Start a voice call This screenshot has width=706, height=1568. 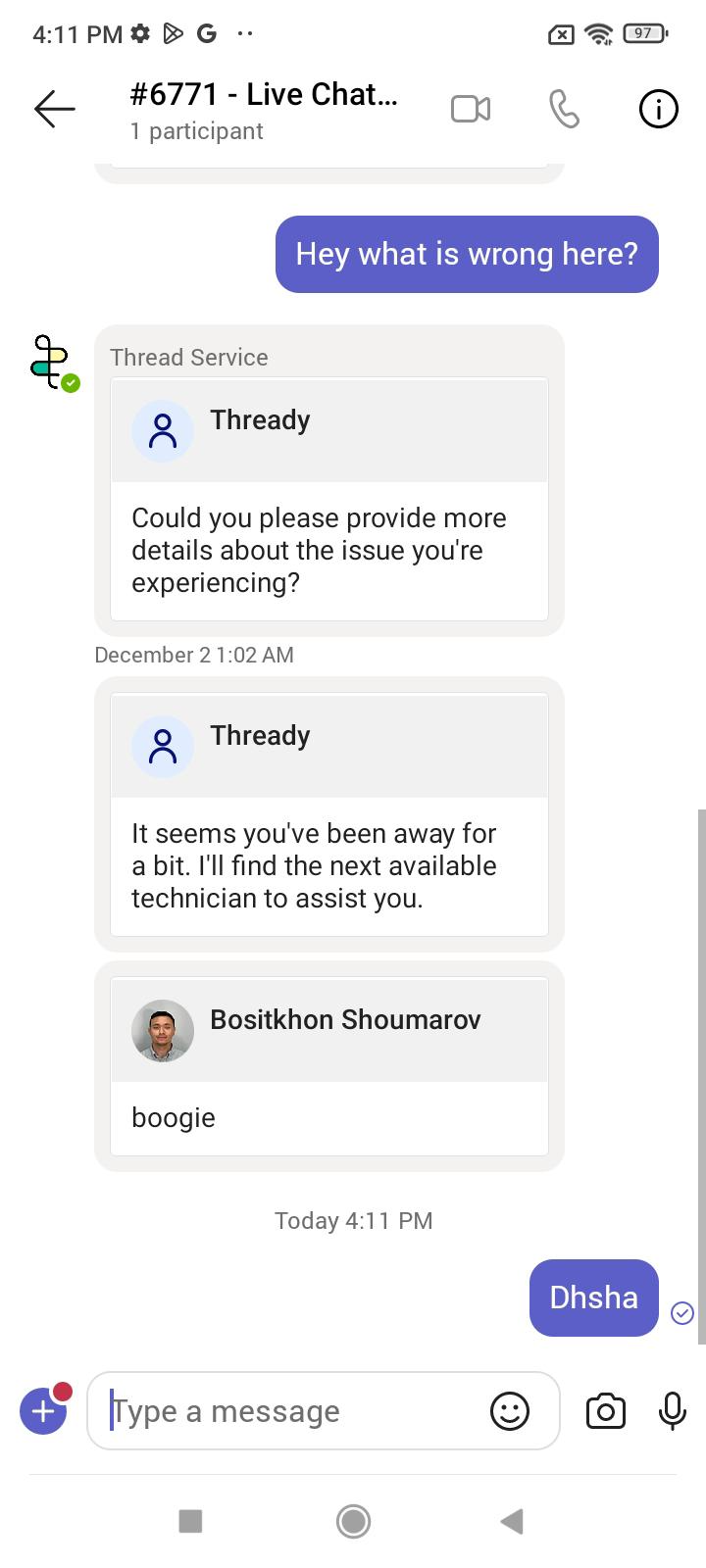[565, 109]
